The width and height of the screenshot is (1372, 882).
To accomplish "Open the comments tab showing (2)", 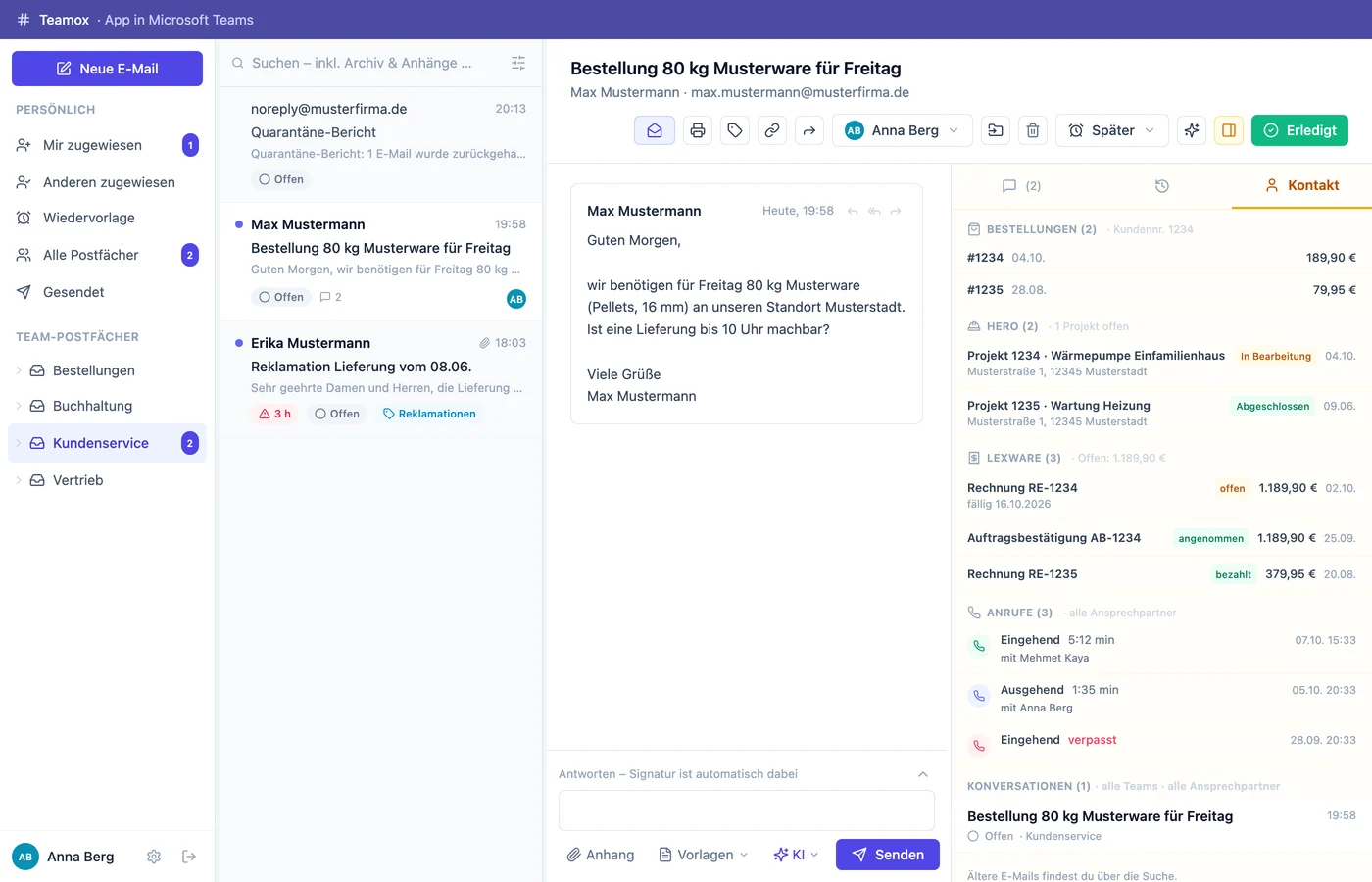I will [1021, 186].
